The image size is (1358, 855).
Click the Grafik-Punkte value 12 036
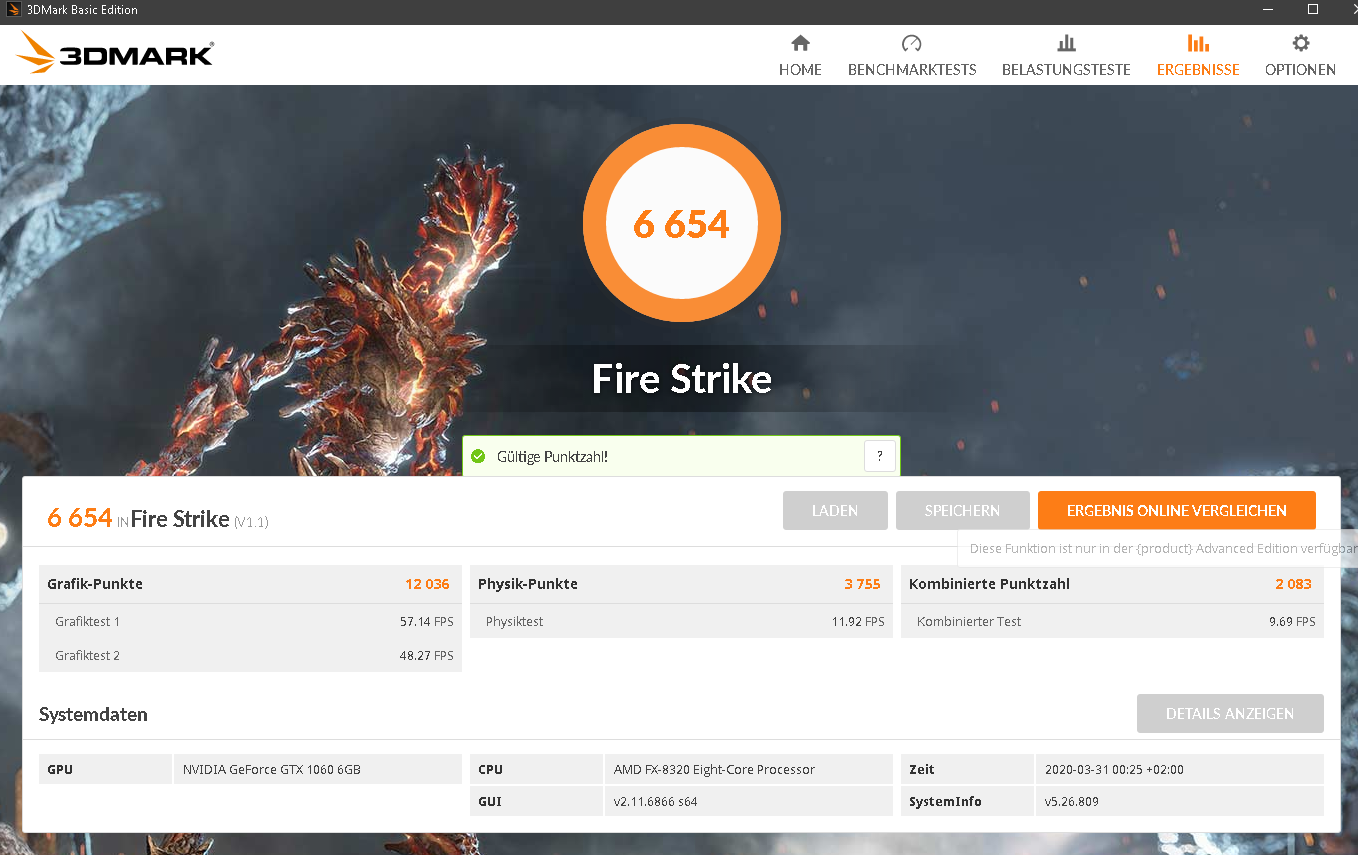[428, 584]
